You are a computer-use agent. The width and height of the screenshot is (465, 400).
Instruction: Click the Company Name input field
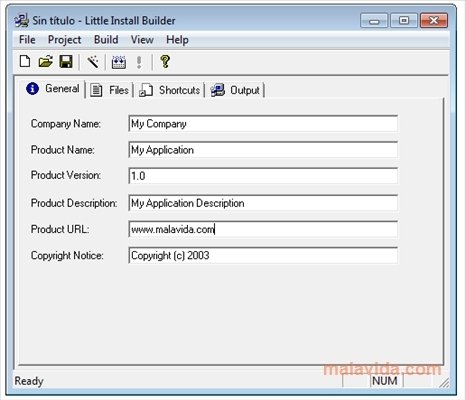coord(263,124)
